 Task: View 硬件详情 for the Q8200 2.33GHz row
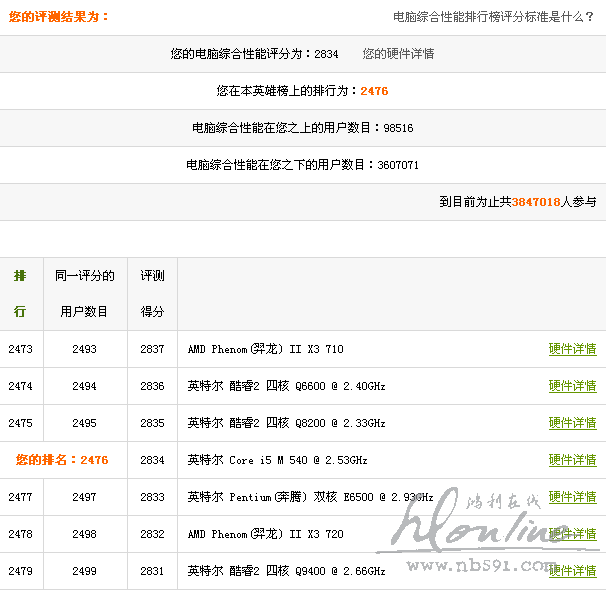coord(572,423)
